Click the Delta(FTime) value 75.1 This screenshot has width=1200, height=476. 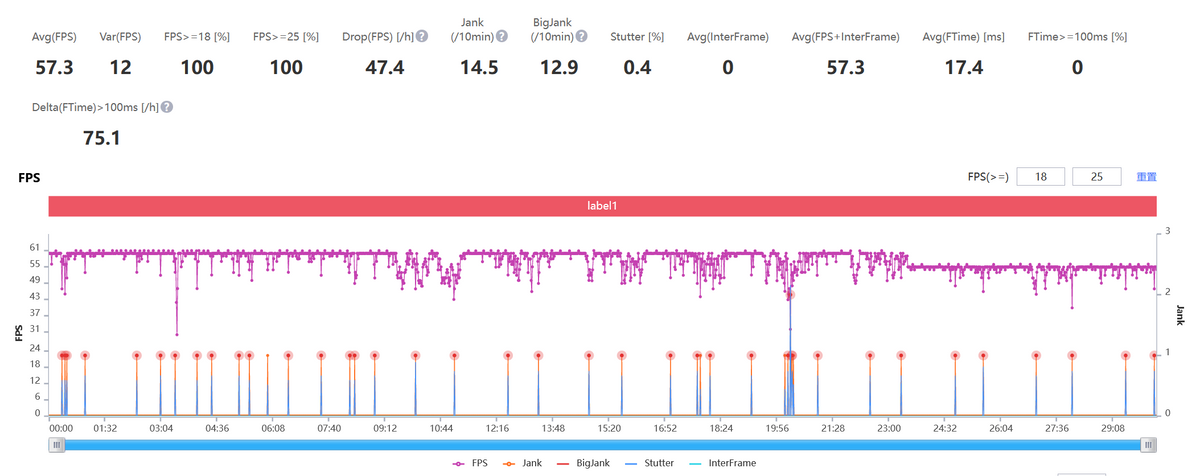click(x=102, y=138)
